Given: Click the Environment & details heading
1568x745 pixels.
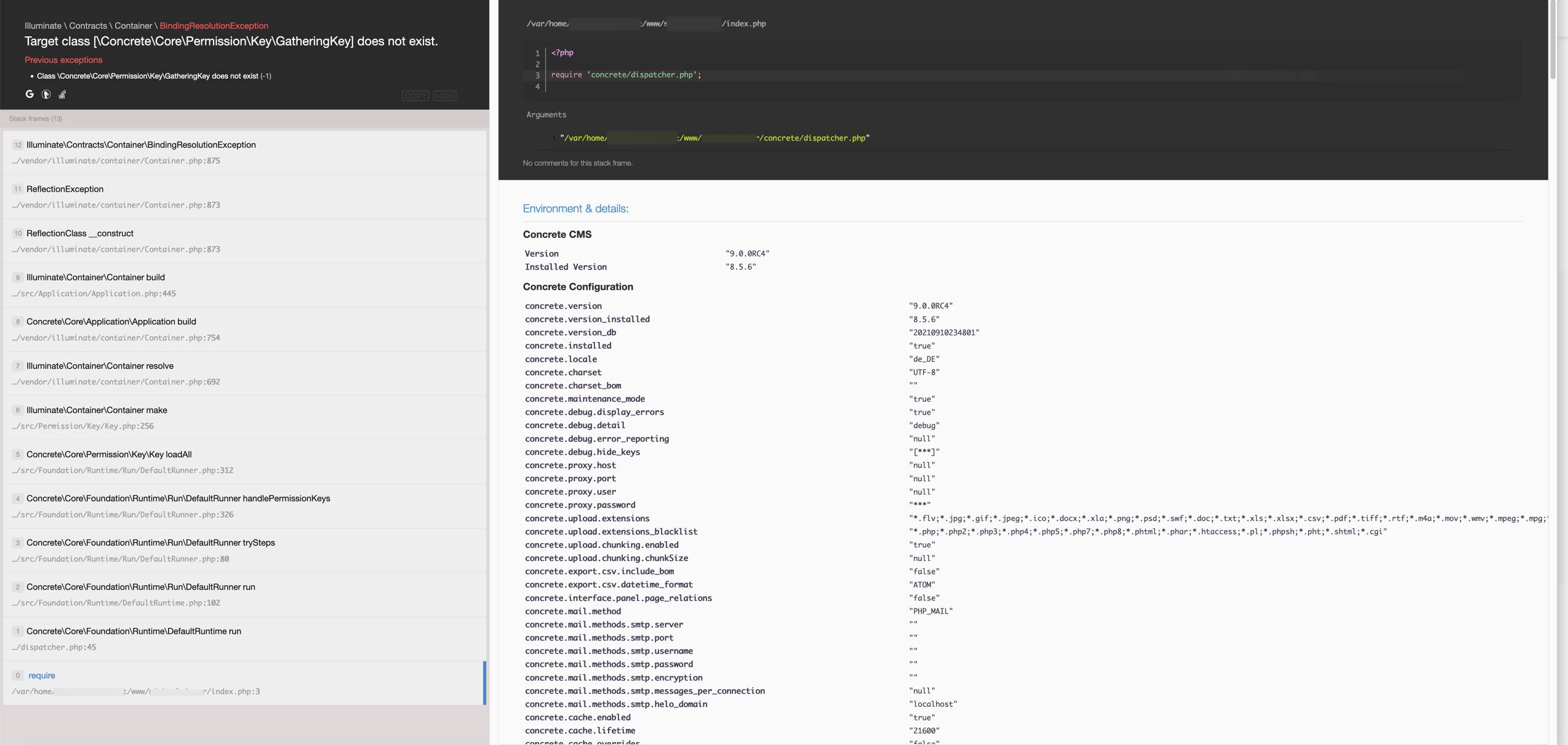Looking at the screenshot, I should 575,209.
